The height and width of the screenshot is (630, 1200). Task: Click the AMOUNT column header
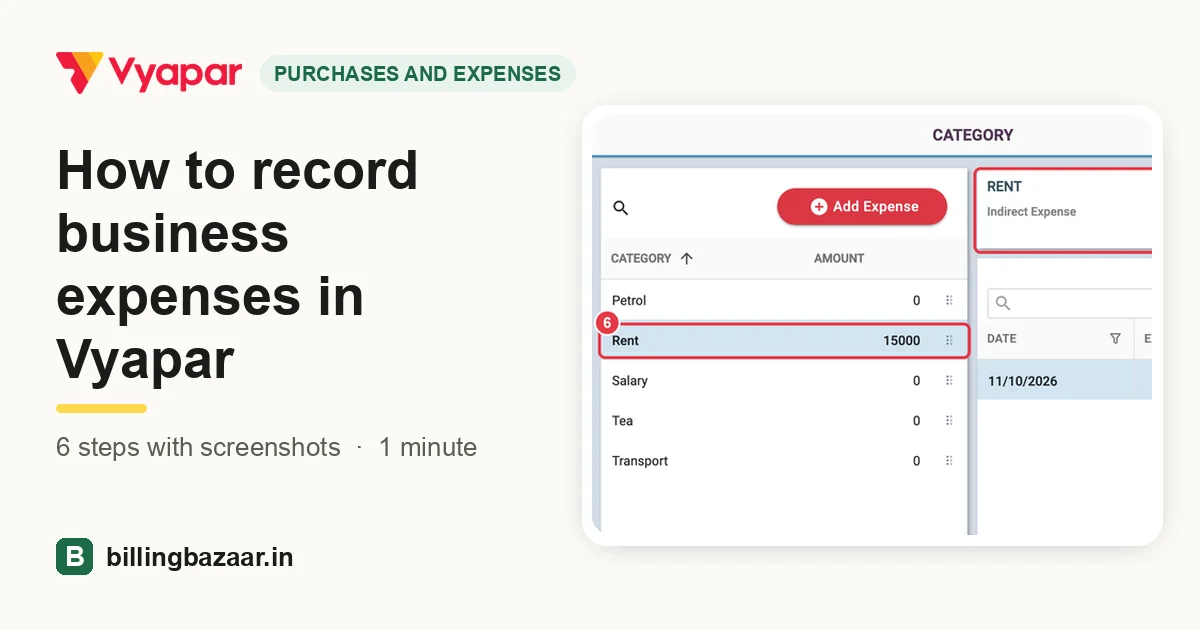point(839,258)
